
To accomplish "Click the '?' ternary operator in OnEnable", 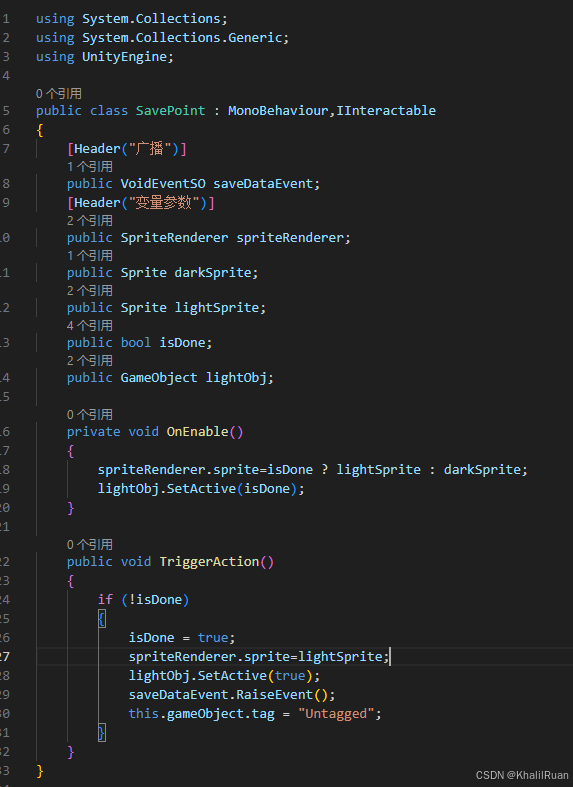I will tap(325, 470).
